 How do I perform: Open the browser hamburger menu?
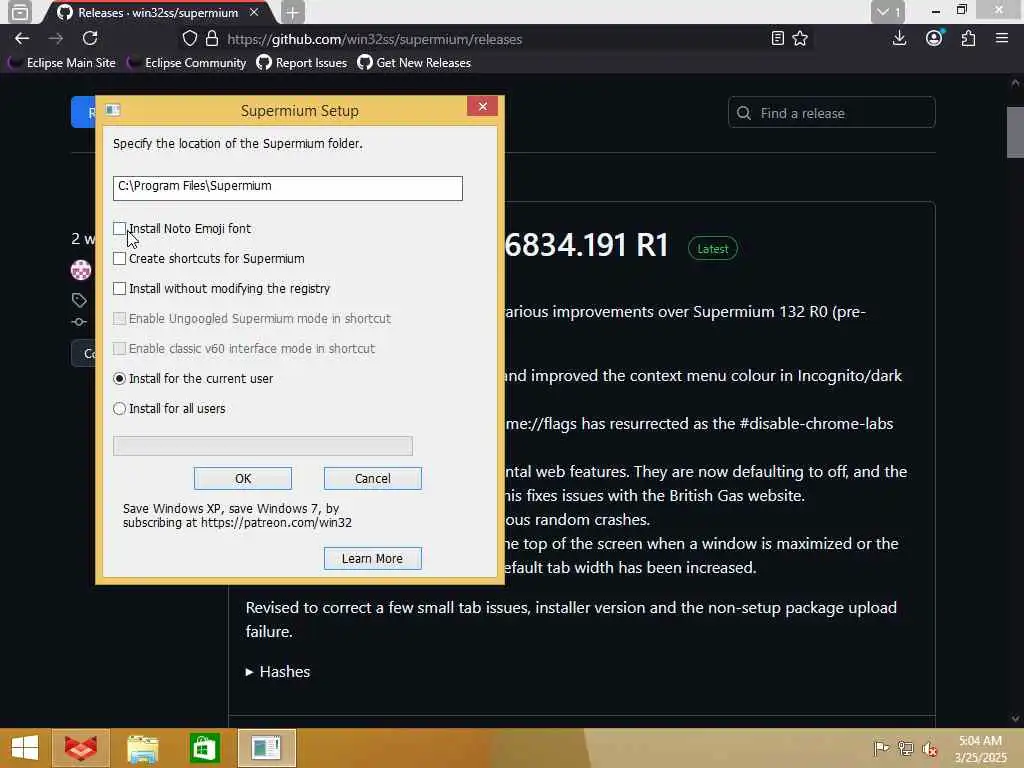click(x=1002, y=39)
